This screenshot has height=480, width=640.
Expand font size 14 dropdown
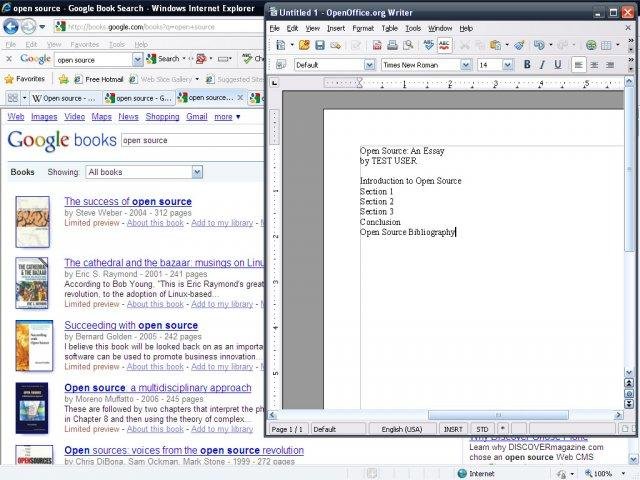[507, 65]
